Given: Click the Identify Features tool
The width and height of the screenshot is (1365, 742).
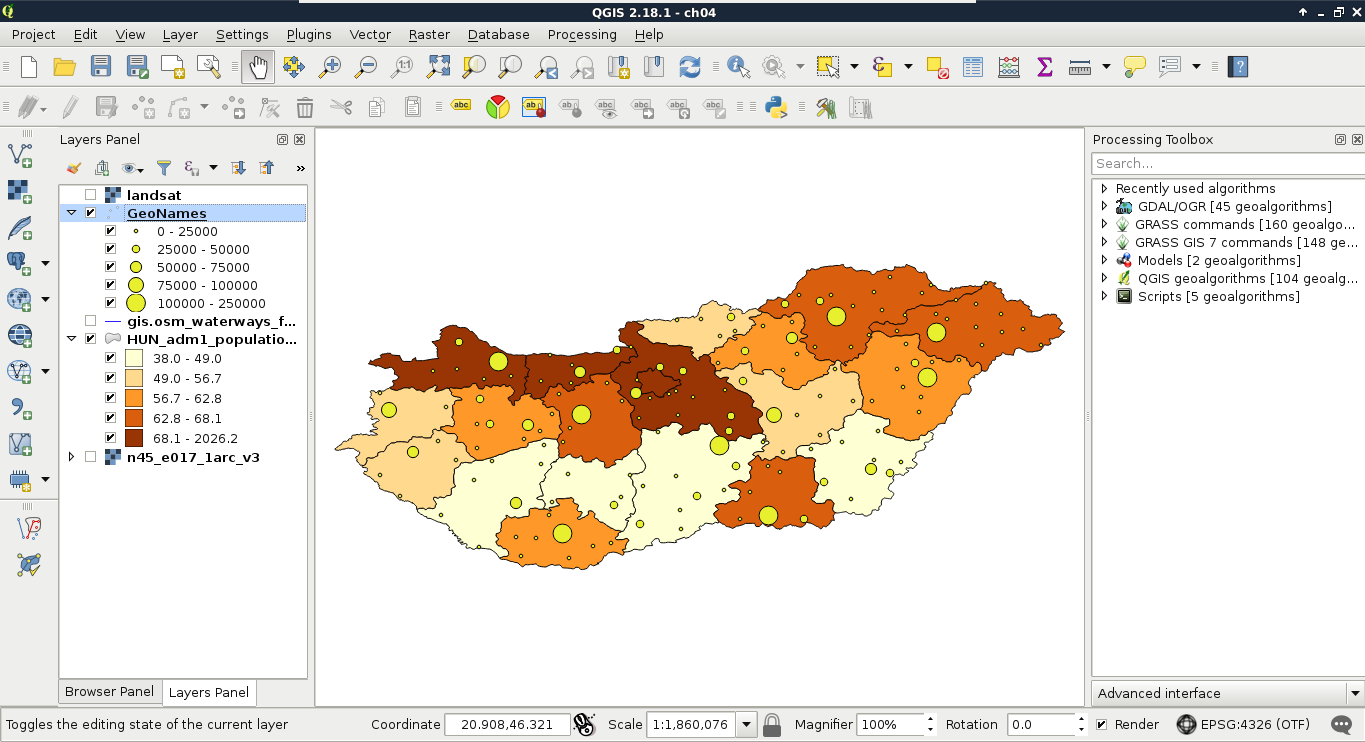Looking at the screenshot, I should coord(739,67).
